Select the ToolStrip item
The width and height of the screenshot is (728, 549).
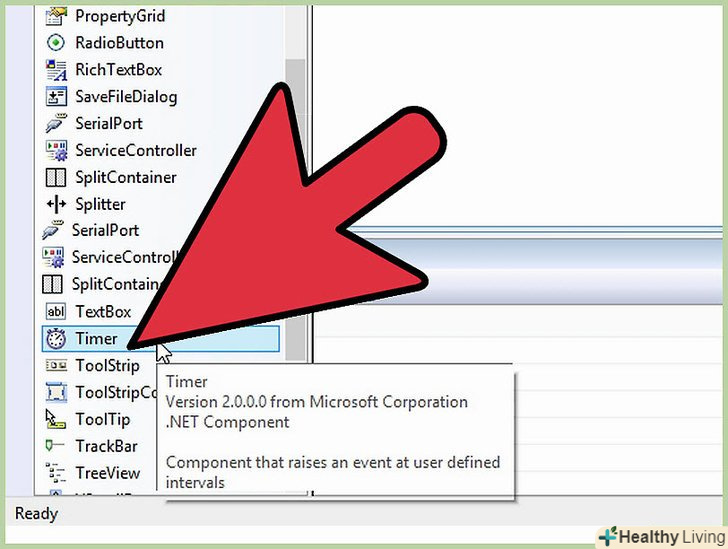(x=93, y=366)
